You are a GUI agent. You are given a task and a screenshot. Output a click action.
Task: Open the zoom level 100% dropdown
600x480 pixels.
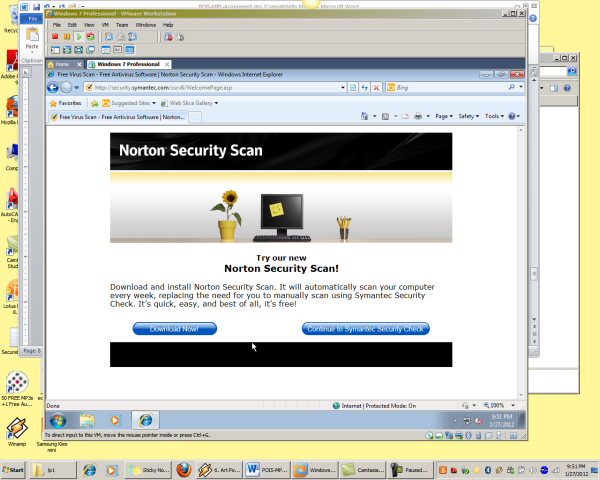(x=497, y=405)
